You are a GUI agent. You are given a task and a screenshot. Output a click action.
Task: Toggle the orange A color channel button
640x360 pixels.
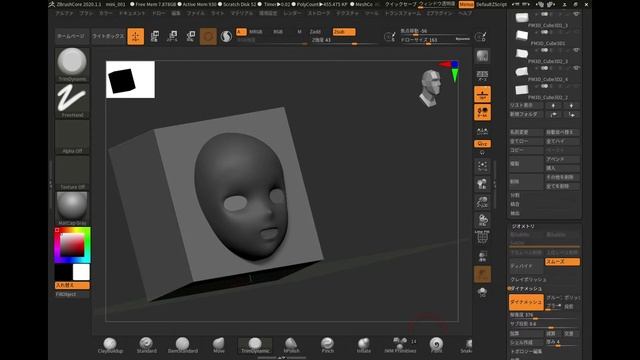click(241, 32)
